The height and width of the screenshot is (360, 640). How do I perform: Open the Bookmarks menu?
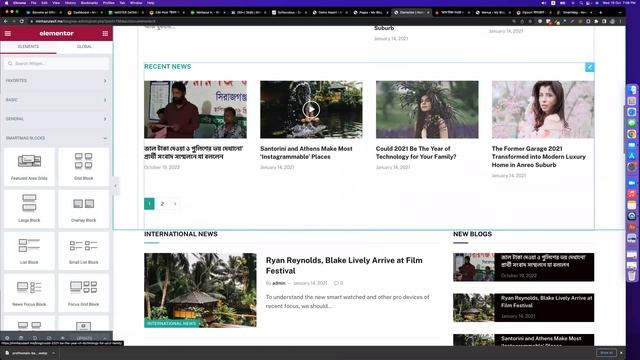[x=89, y=3]
